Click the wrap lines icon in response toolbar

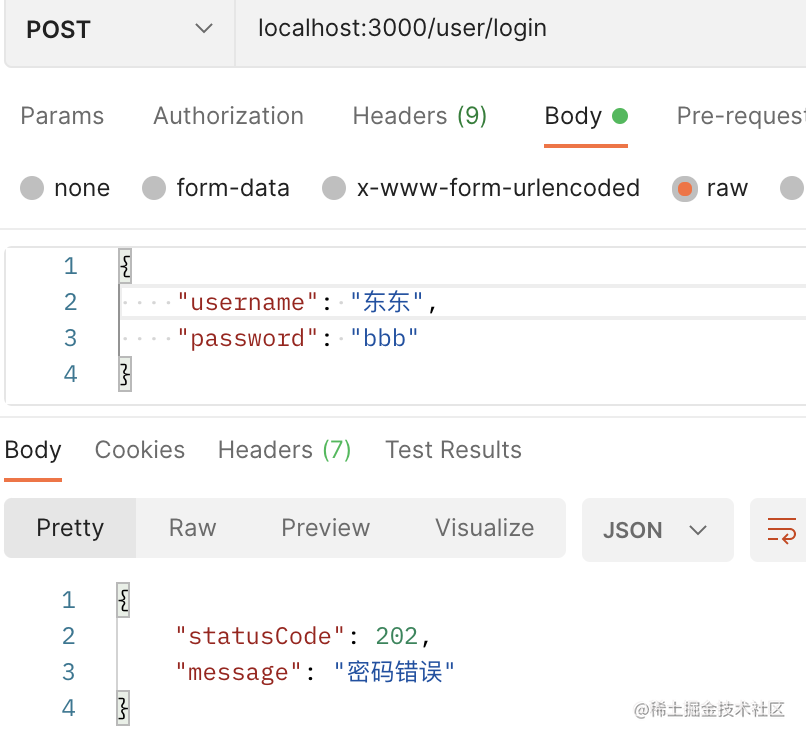click(x=780, y=529)
